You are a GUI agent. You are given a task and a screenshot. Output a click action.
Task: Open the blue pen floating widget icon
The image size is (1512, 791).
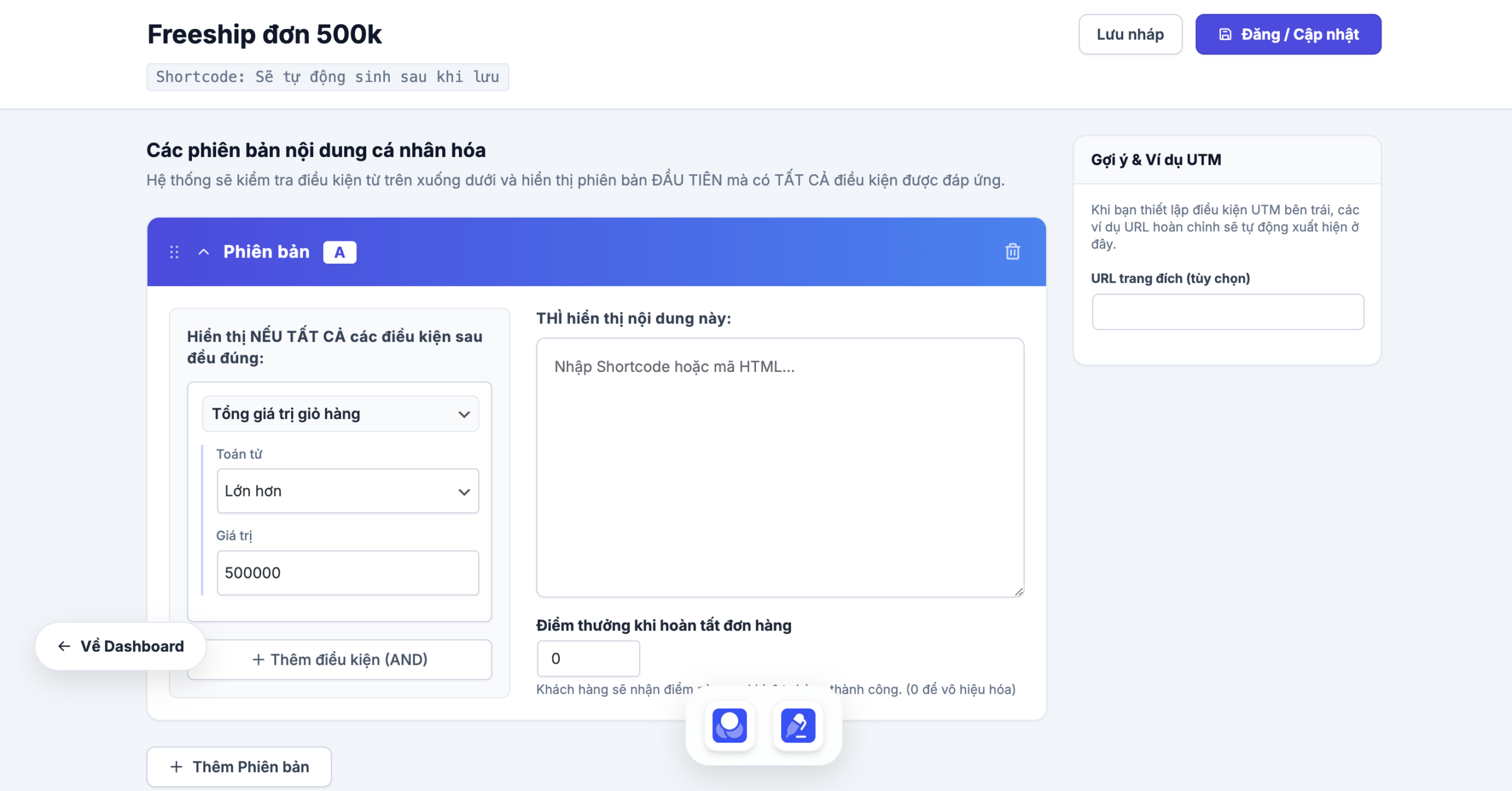pos(798,725)
